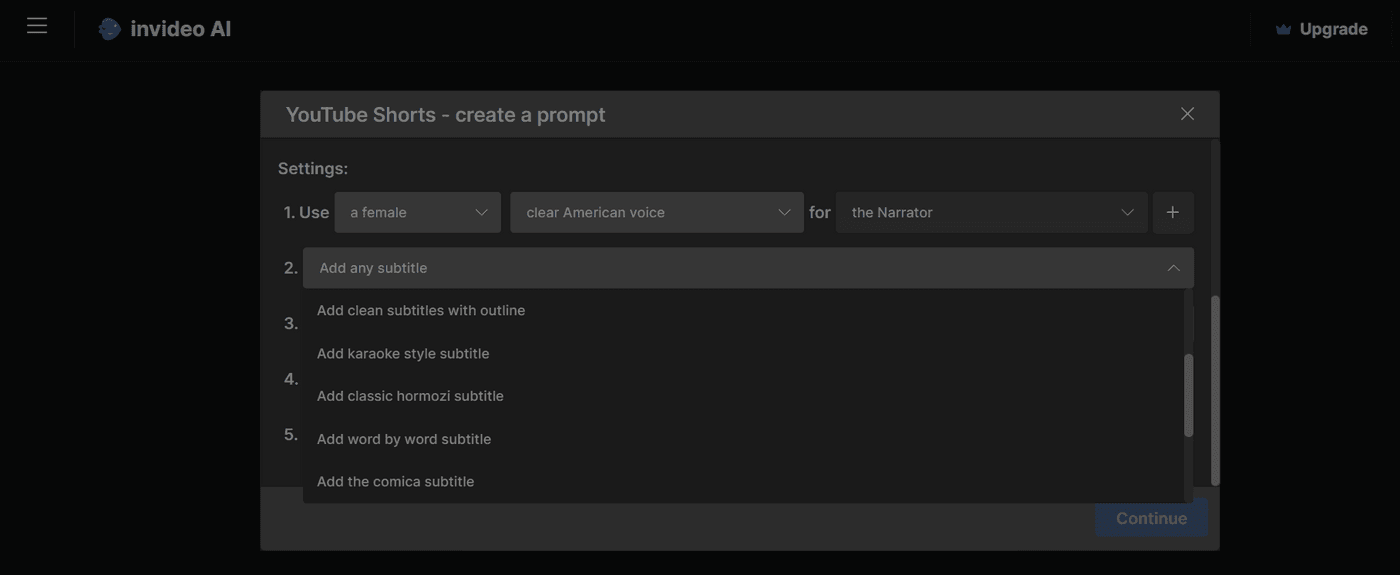Click the 'Settings:' heading text
This screenshot has width=1400, height=575.
pyautogui.click(x=313, y=168)
